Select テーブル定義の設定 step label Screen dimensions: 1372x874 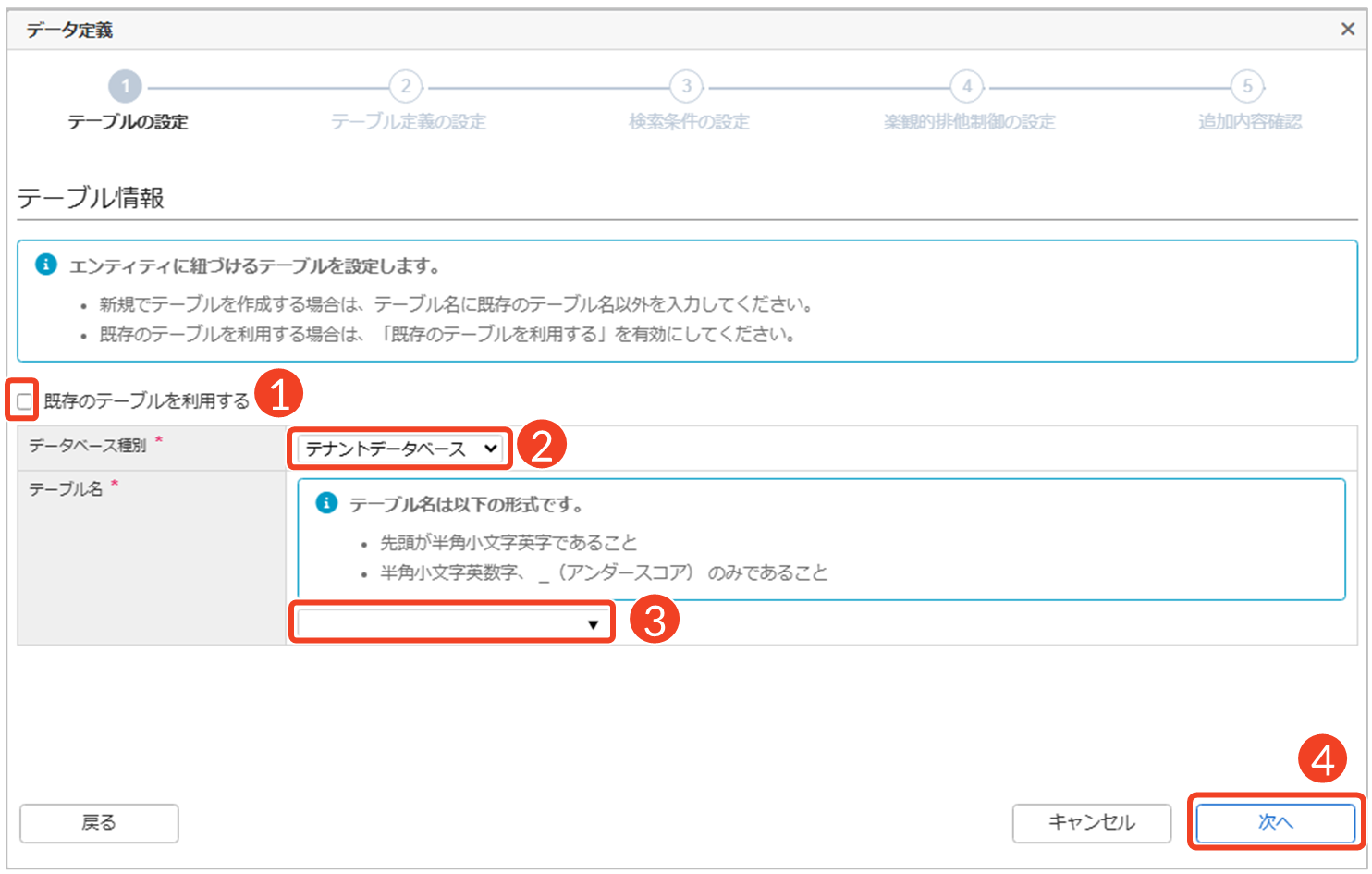click(x=408, y=122)
